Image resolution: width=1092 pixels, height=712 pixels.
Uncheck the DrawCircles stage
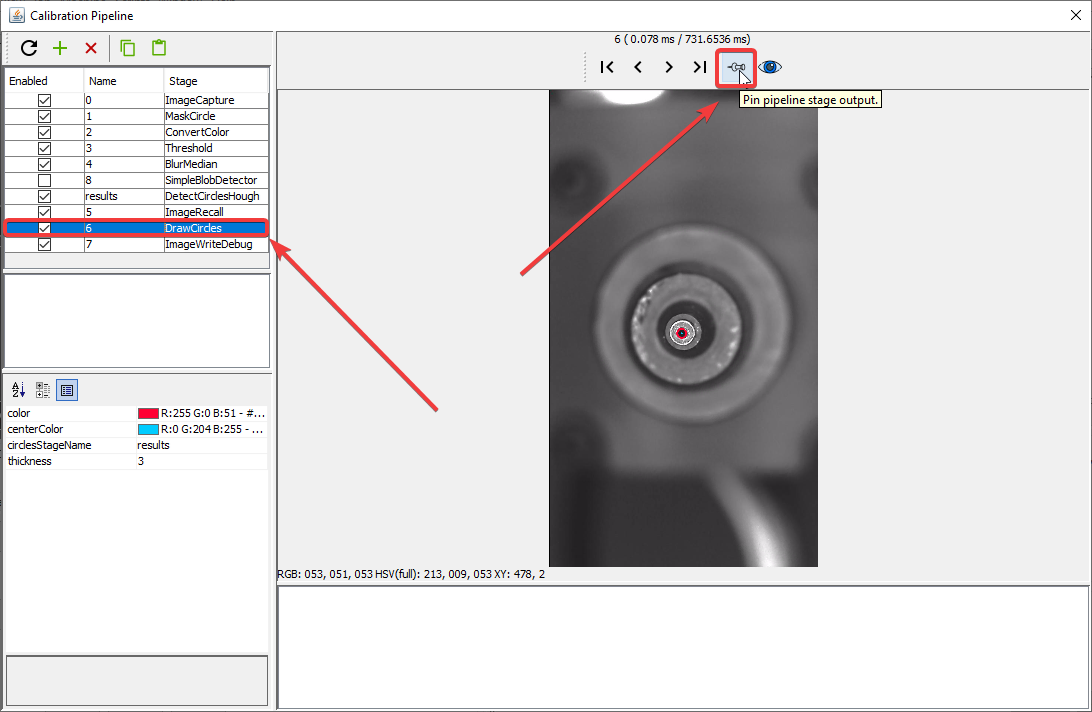[x=45, y=229]
